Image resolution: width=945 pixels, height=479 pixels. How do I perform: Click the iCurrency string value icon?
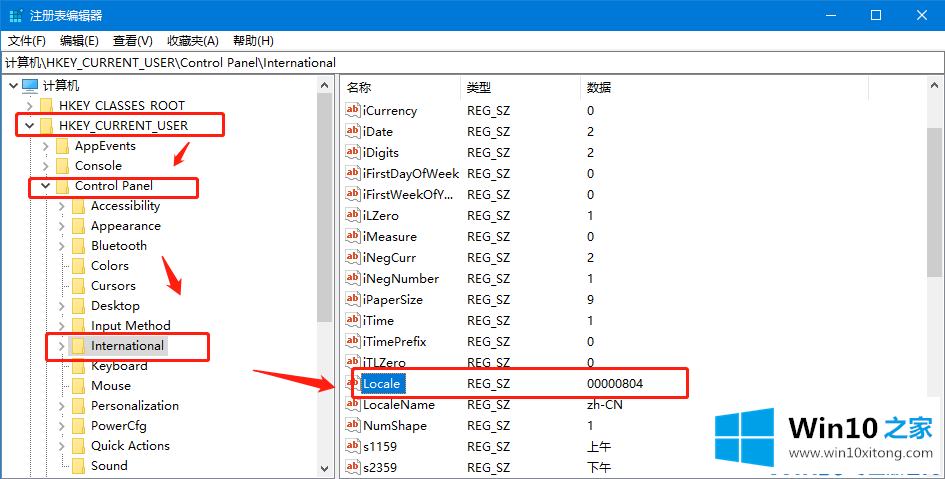pyautogui.click(x=353, y=110)
